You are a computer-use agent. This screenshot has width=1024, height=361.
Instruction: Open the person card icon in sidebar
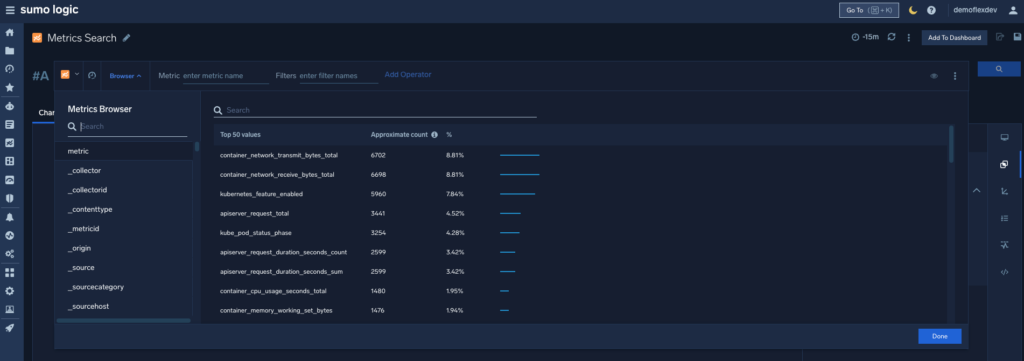click(x=10, y=309)
